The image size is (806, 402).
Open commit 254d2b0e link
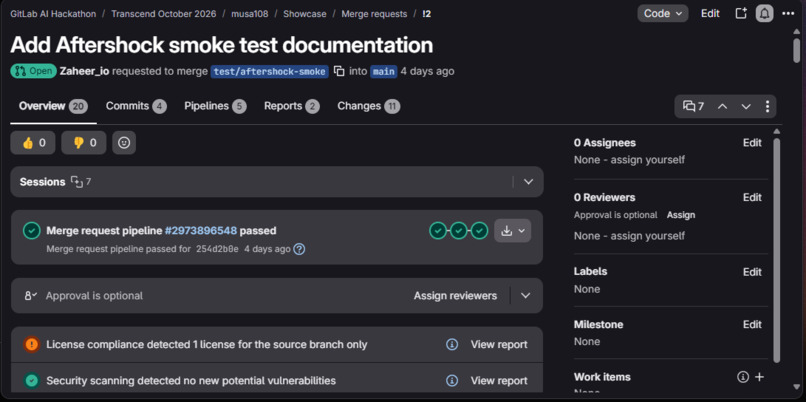point(217,249)
